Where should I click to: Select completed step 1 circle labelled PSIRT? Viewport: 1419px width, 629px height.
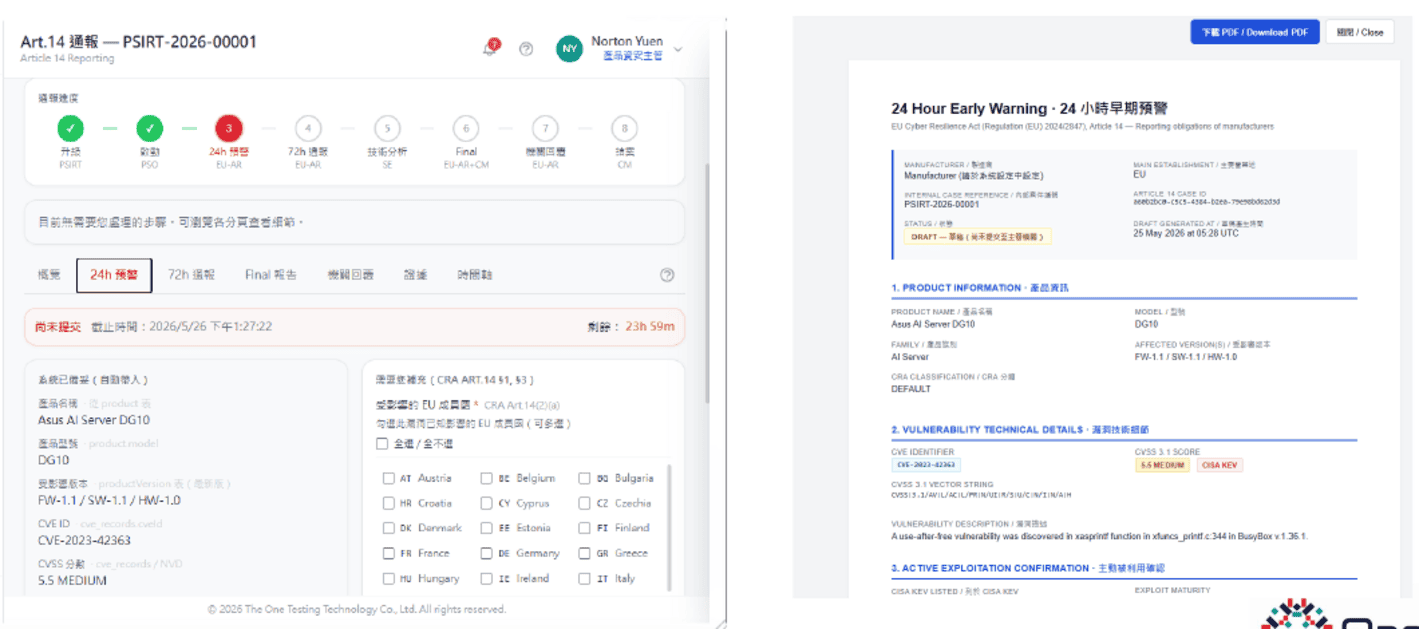point(70,128)
